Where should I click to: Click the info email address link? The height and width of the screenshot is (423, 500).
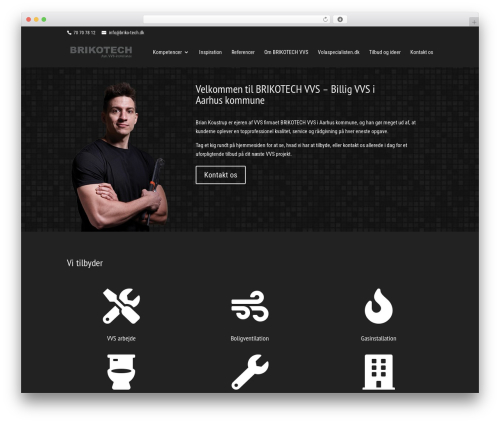126,33
